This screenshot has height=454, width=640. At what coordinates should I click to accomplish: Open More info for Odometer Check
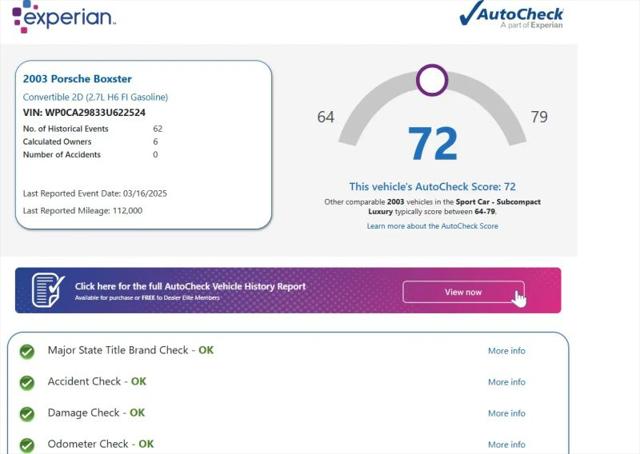coord(507,445)
